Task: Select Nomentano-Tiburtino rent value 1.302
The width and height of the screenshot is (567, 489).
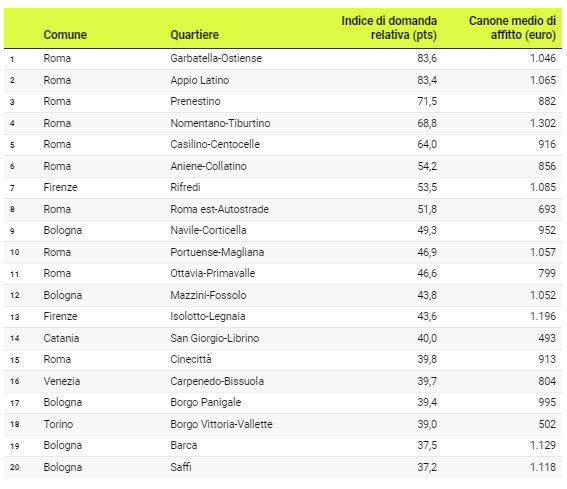Action: click(543, 123)
